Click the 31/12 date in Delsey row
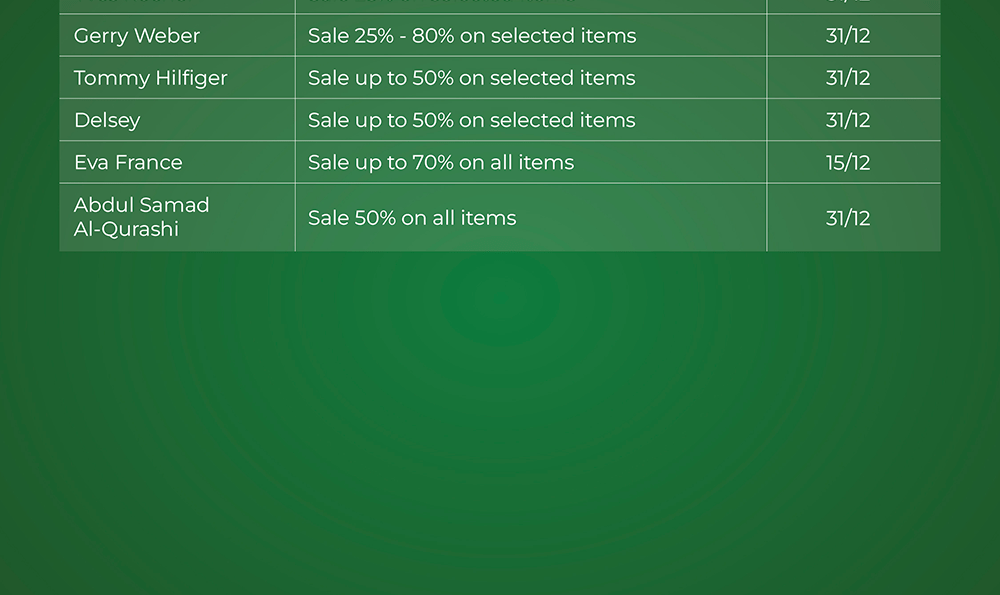The height and width of the screenshot is (595, 1000). pos(848,120)
